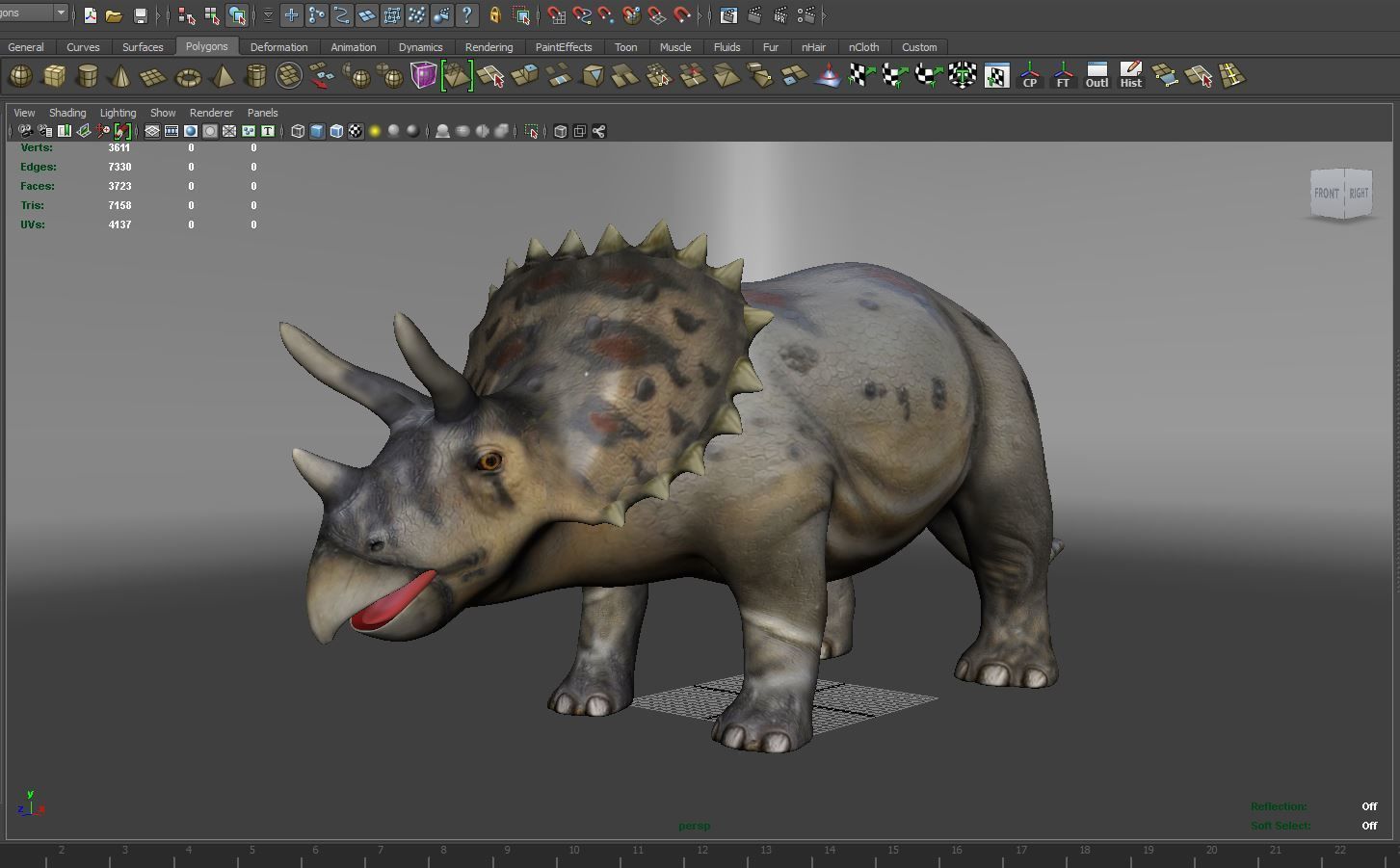The width and height of the screenshot is (1400, 868).
Task: Open the Panels menu
Action: pyautogui.click(x=262, y=113)
